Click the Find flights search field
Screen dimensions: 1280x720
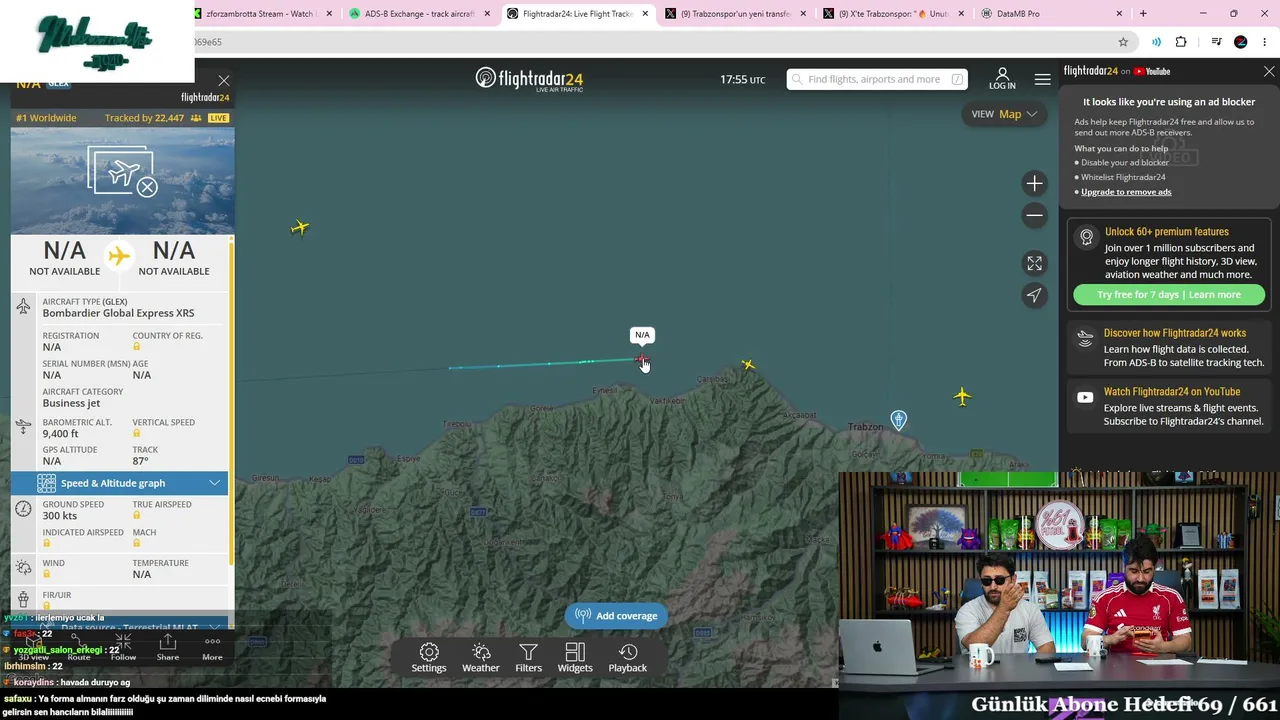pos(877,79)
